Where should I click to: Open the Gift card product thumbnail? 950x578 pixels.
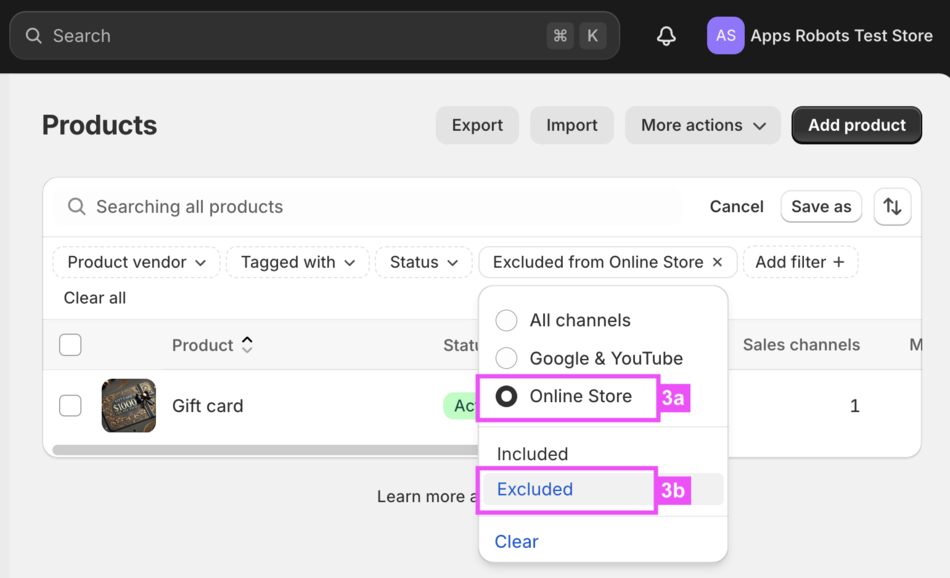click(x=129, y=405)
